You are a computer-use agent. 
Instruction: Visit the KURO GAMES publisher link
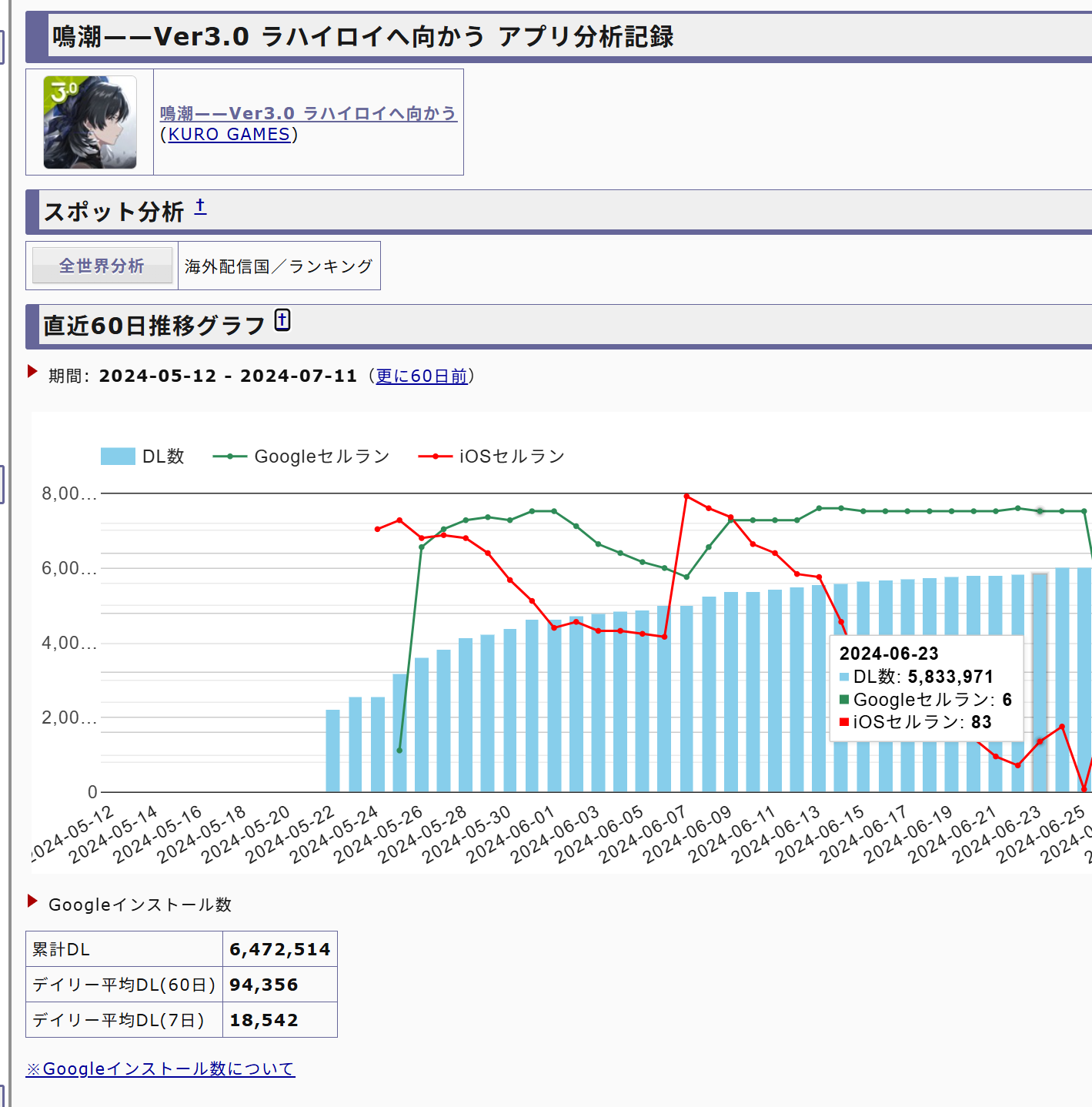[x=229, y=135]
